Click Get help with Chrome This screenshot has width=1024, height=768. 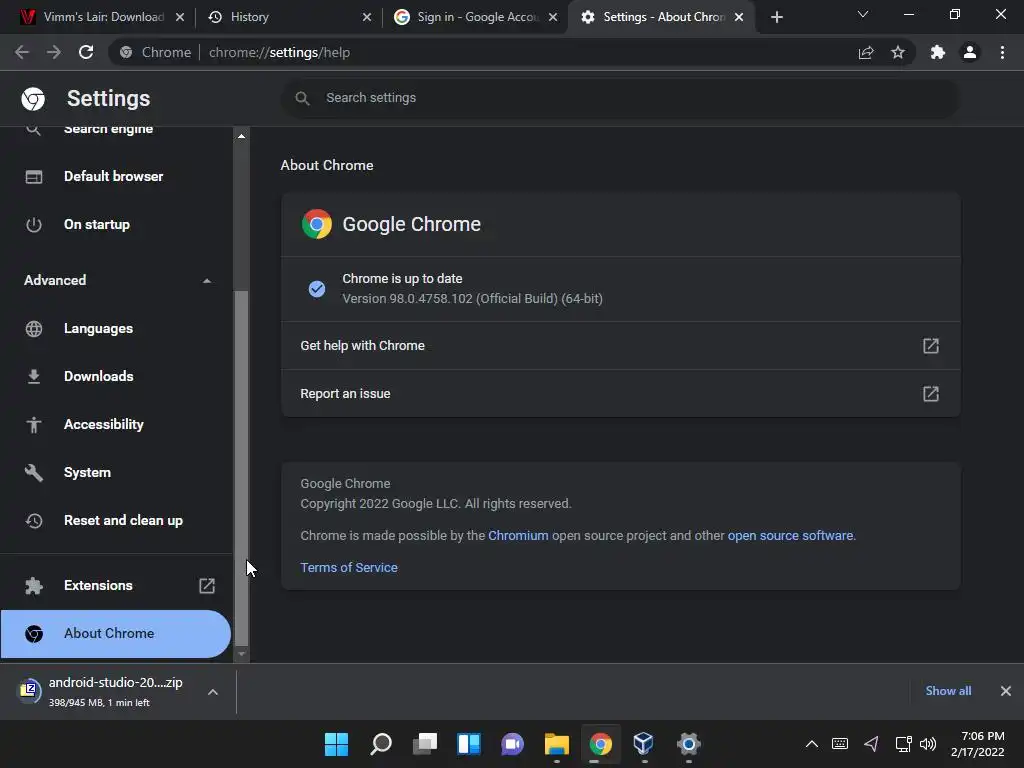620,345
